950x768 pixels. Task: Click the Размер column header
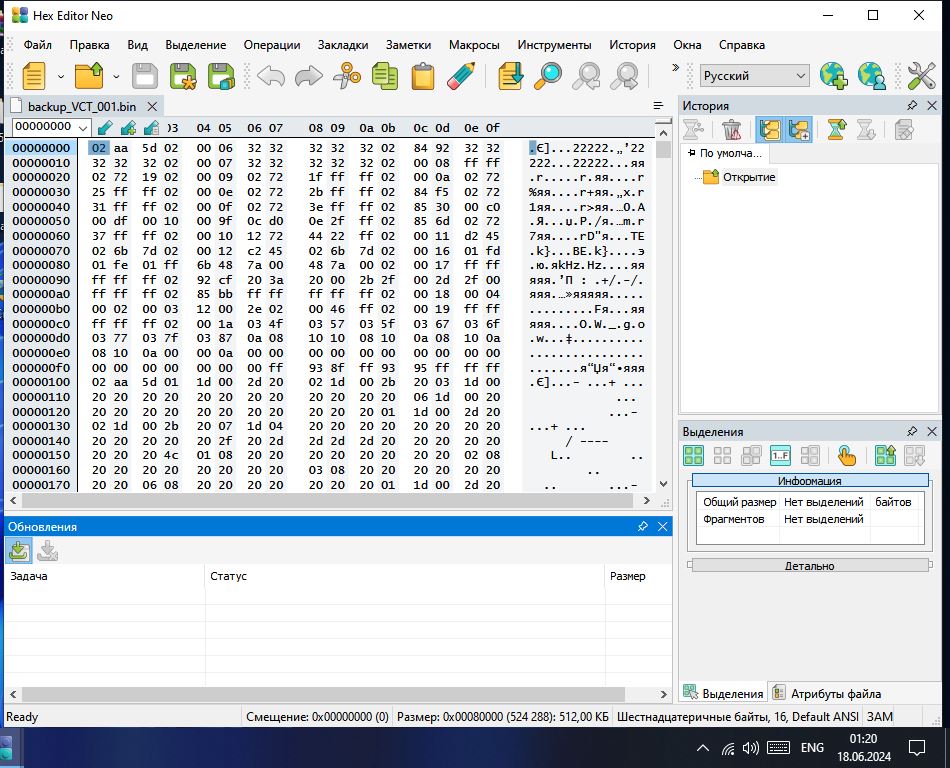[639, 576]
